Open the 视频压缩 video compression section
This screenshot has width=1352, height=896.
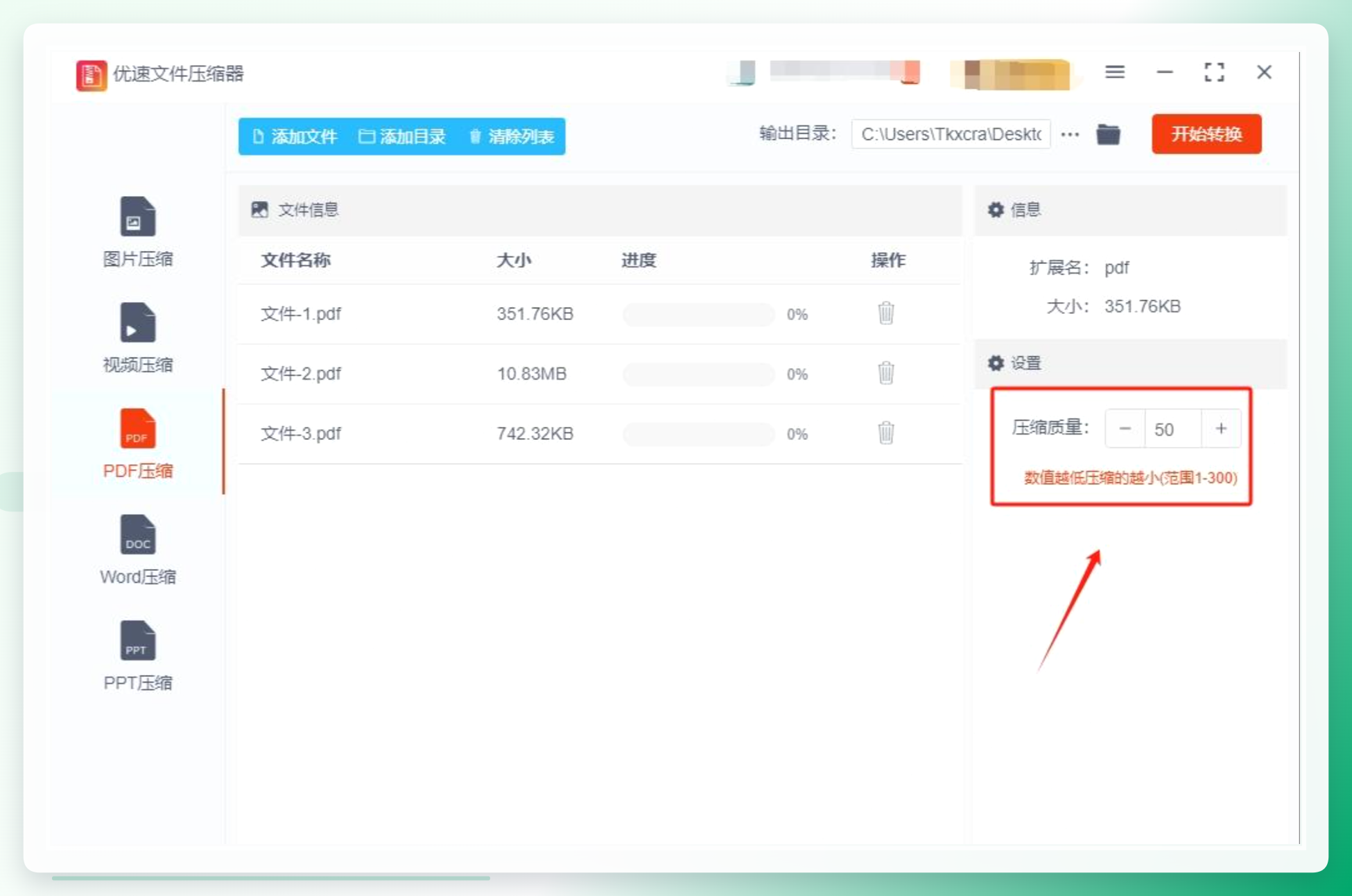tap(137, 338)
